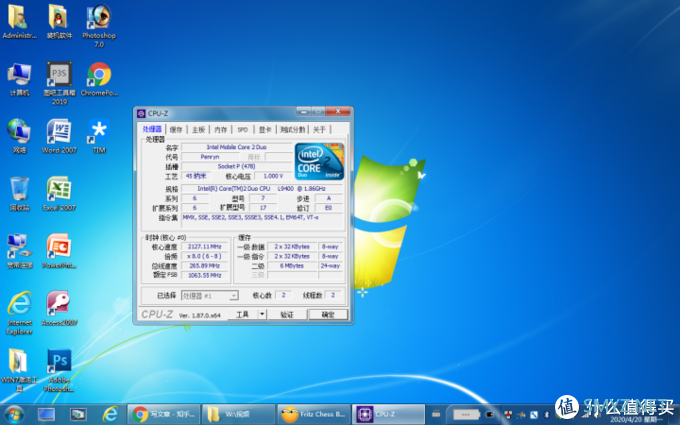Open the WIN7激活工具 folder icon
The image size is (680, 425).
(19, 370)
